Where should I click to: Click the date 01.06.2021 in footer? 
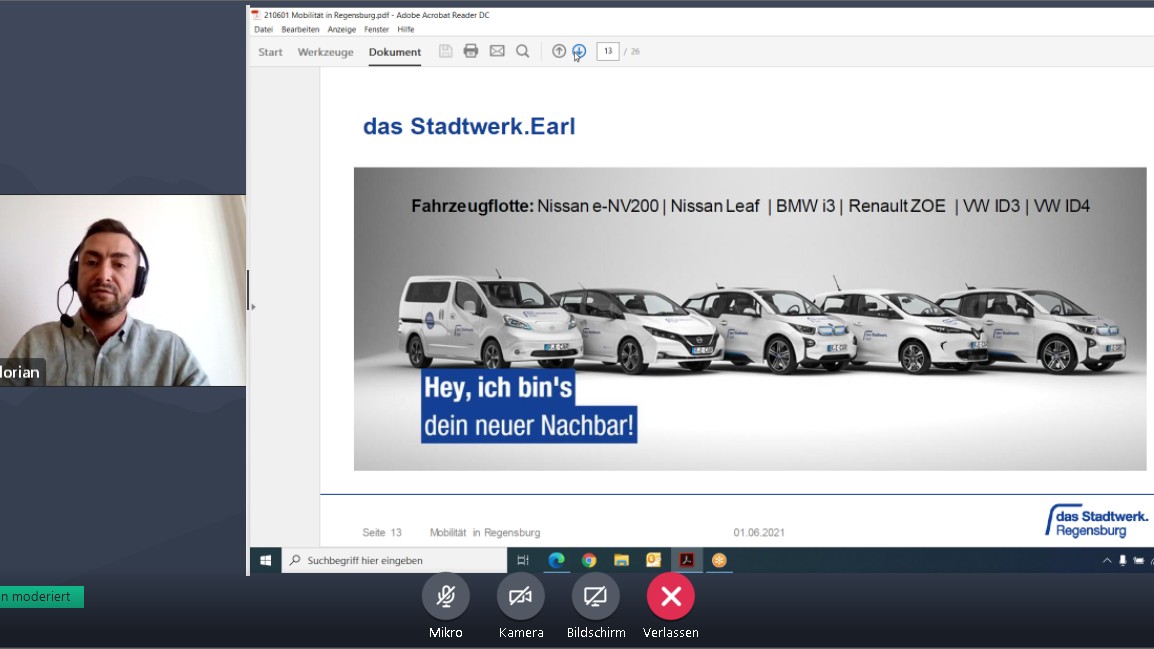pos(759,532)
